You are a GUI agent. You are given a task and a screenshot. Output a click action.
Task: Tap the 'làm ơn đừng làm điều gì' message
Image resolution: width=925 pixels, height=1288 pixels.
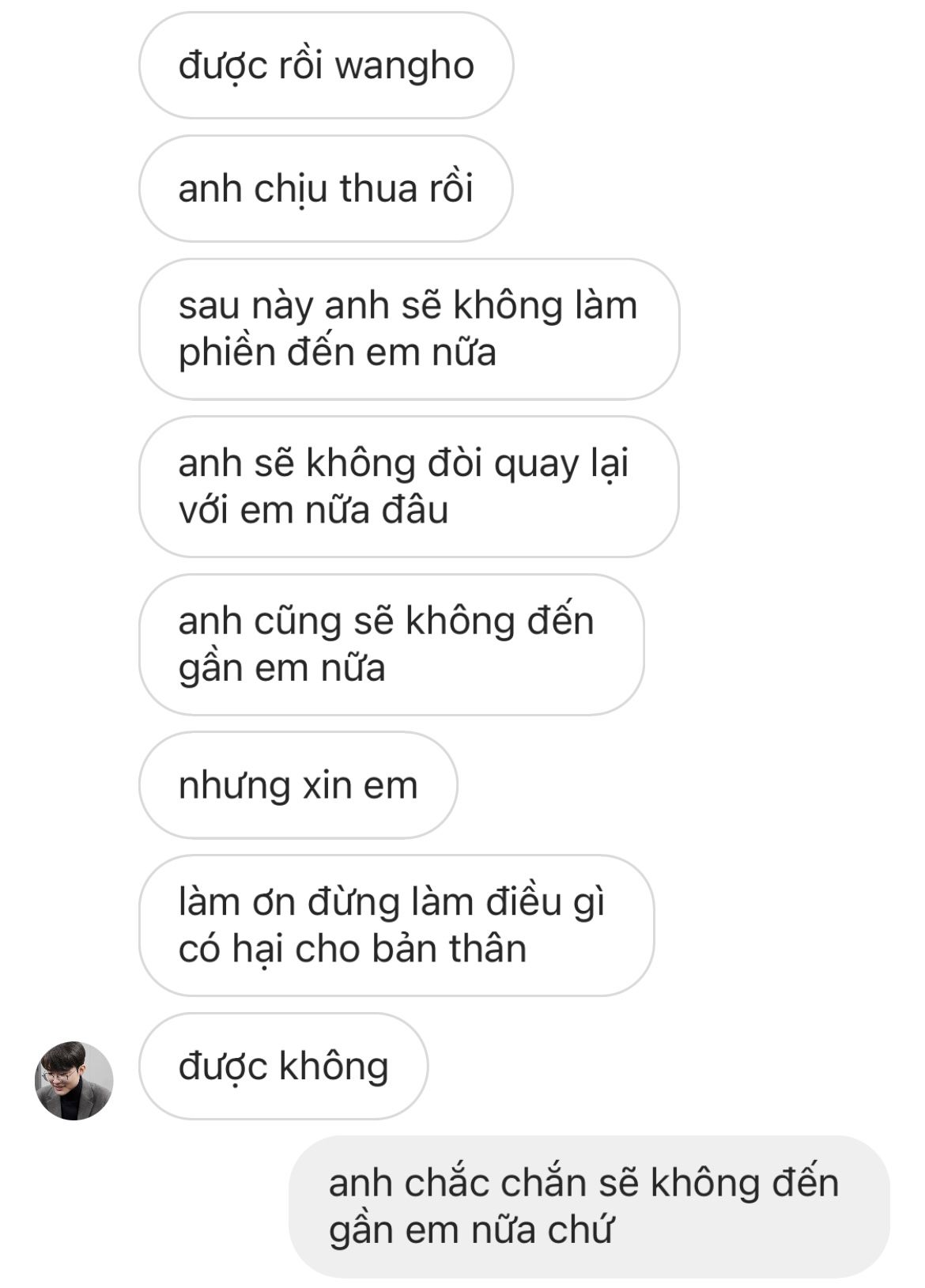[396, 925]
